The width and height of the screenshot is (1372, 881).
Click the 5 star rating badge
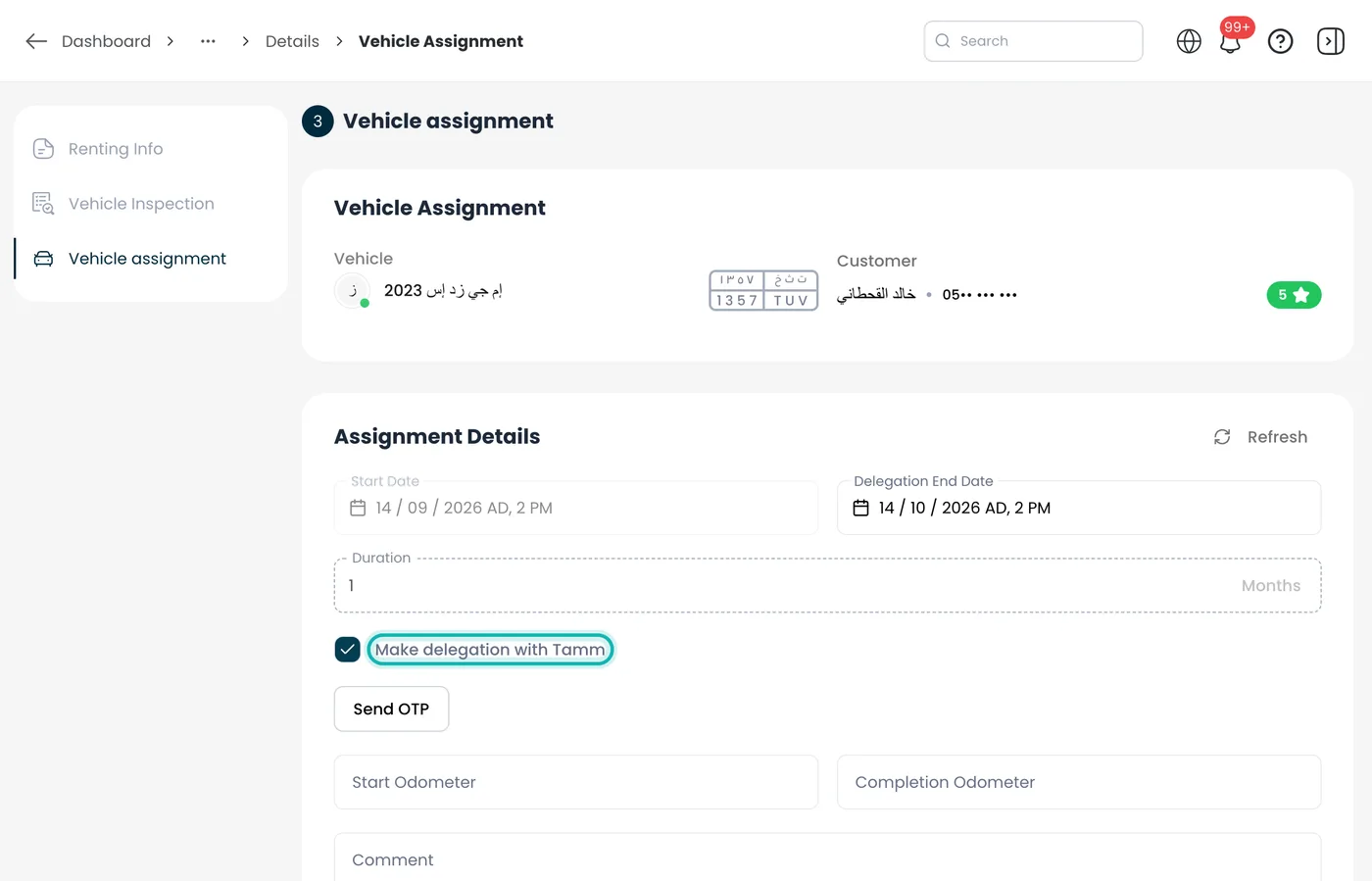pyautogui.click(x=1294, y=295)
